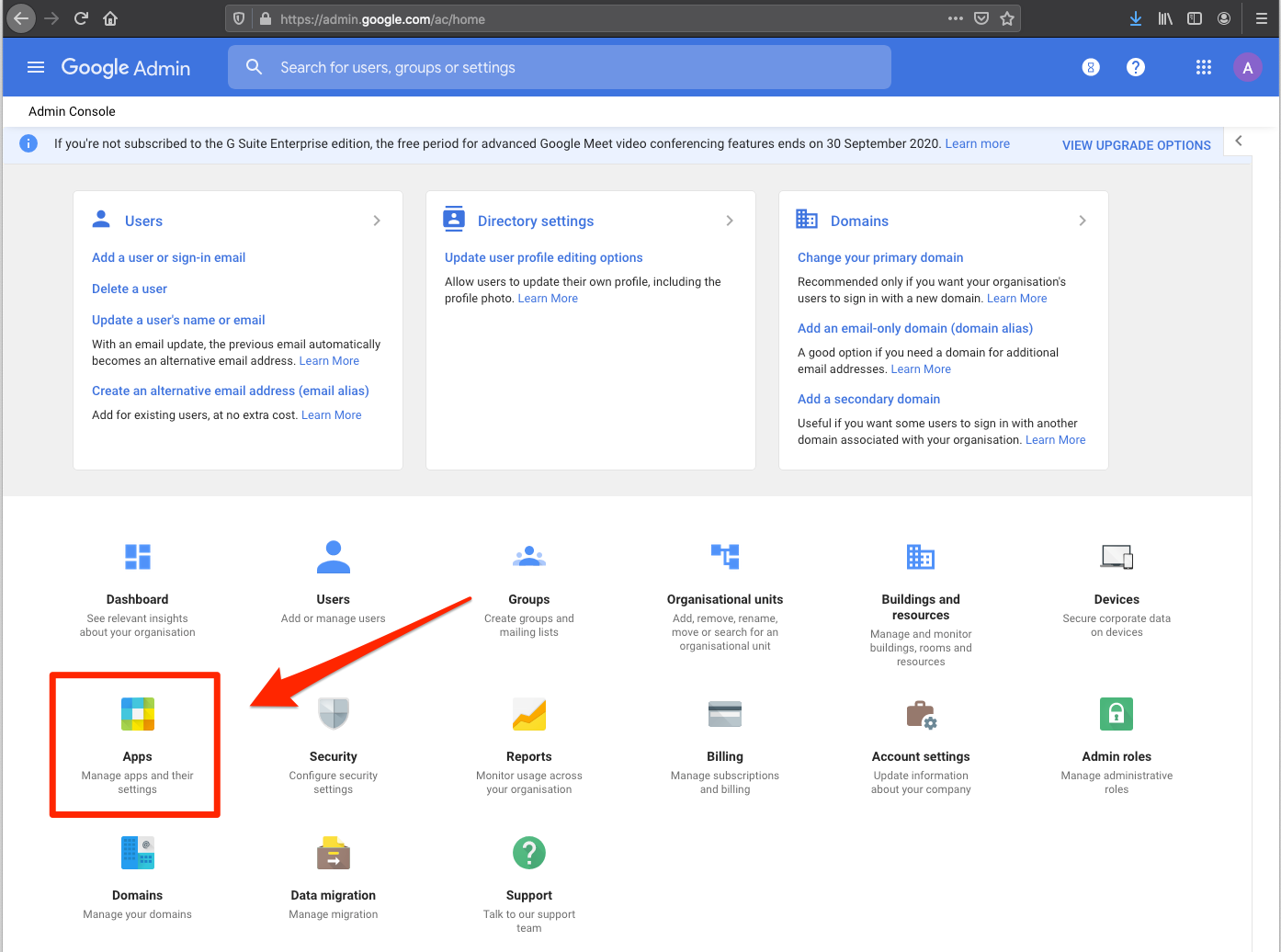1281x952 pixels.
Task: Click the Domains card heading
Action: click(x=859, y=221)
